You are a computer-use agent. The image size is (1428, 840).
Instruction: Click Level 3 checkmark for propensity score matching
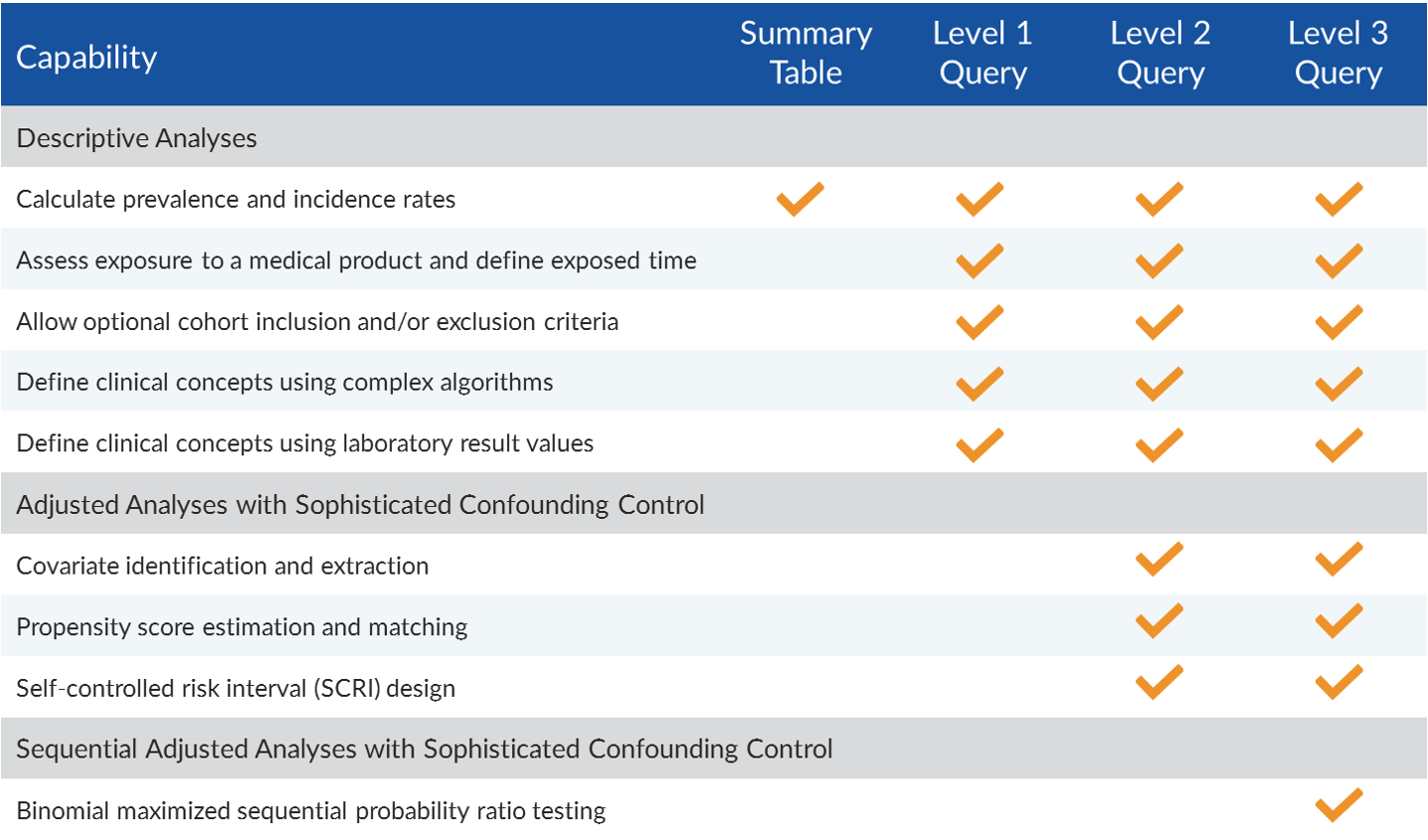(x=1339, y=620)
